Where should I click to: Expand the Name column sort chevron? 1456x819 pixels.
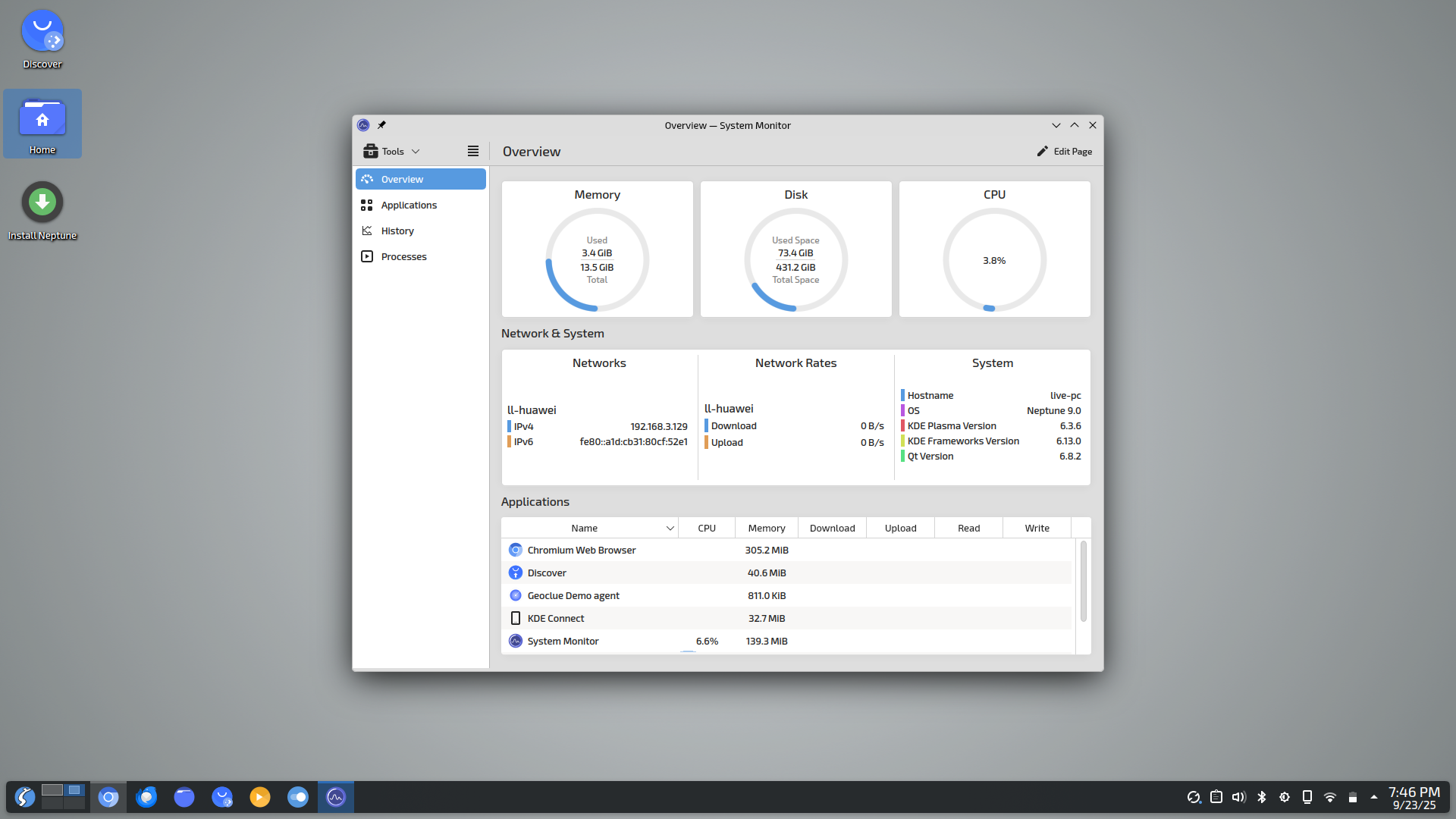670,529
